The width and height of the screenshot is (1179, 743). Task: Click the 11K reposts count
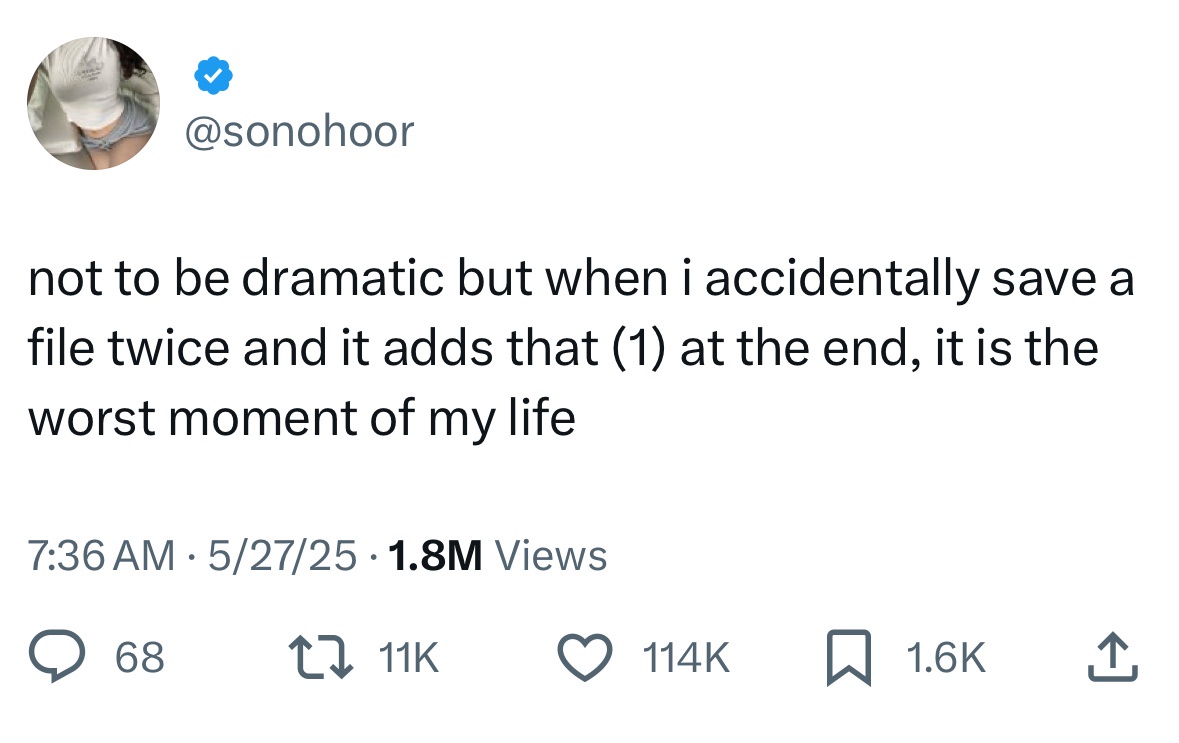[x=409, y=658]
